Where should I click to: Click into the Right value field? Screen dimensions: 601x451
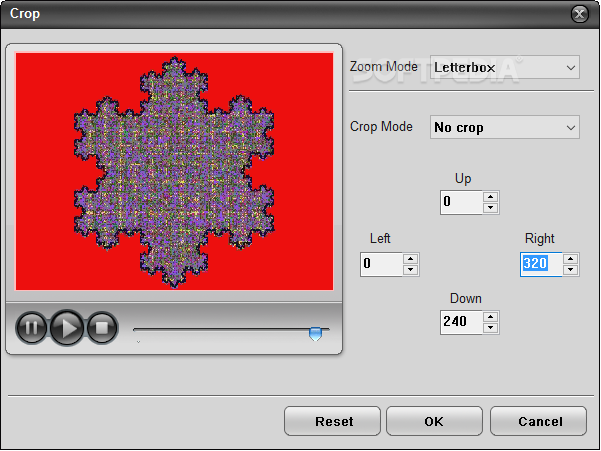(x=541, y=264)
